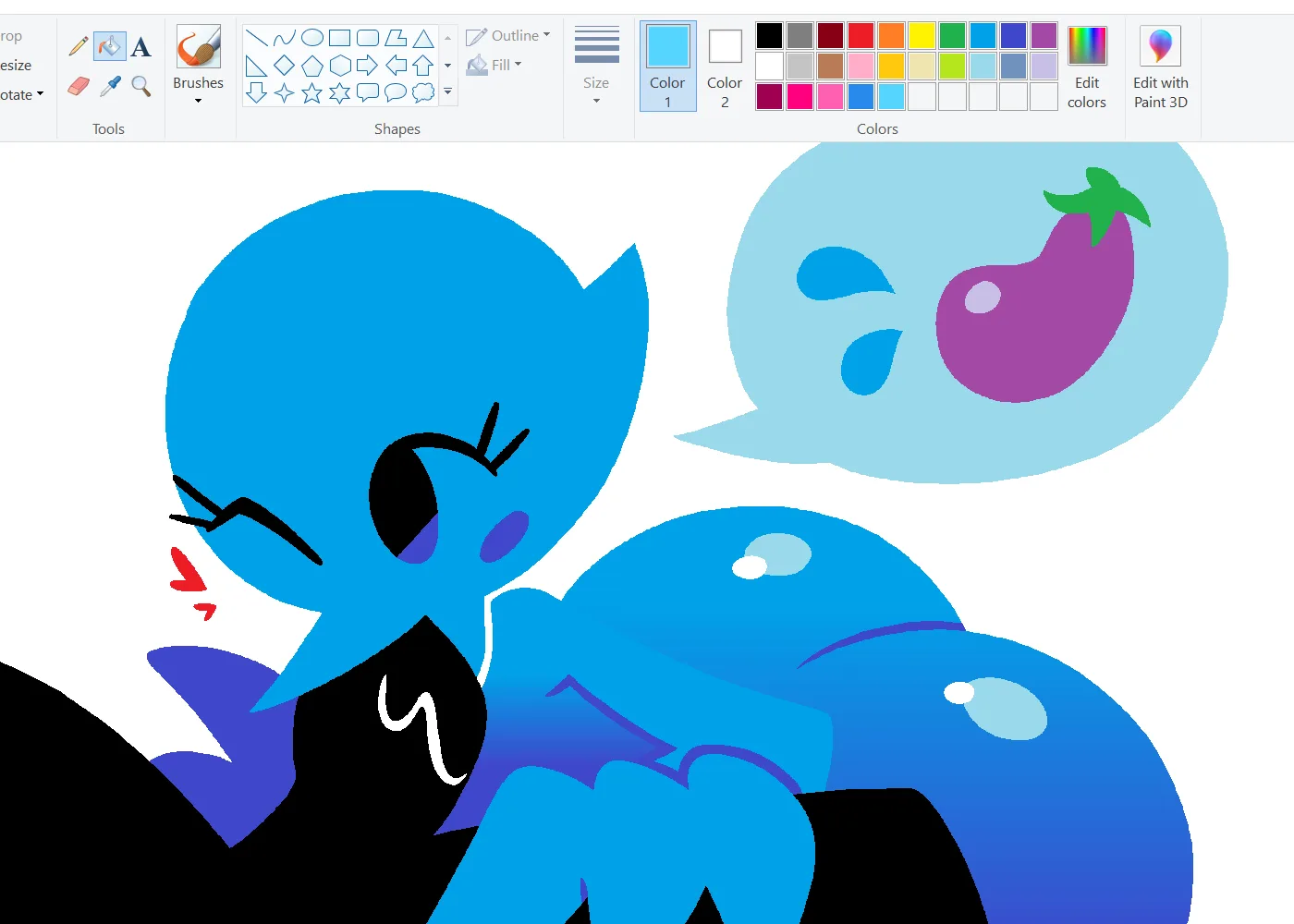This screenshot has width=1294, height=924.
Task: Expand the Shapes gallery more arrow
Action: click(x=447, y=91)
